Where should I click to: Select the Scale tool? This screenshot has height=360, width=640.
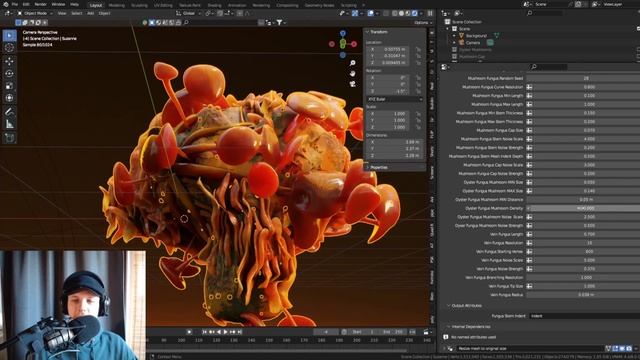9,86
